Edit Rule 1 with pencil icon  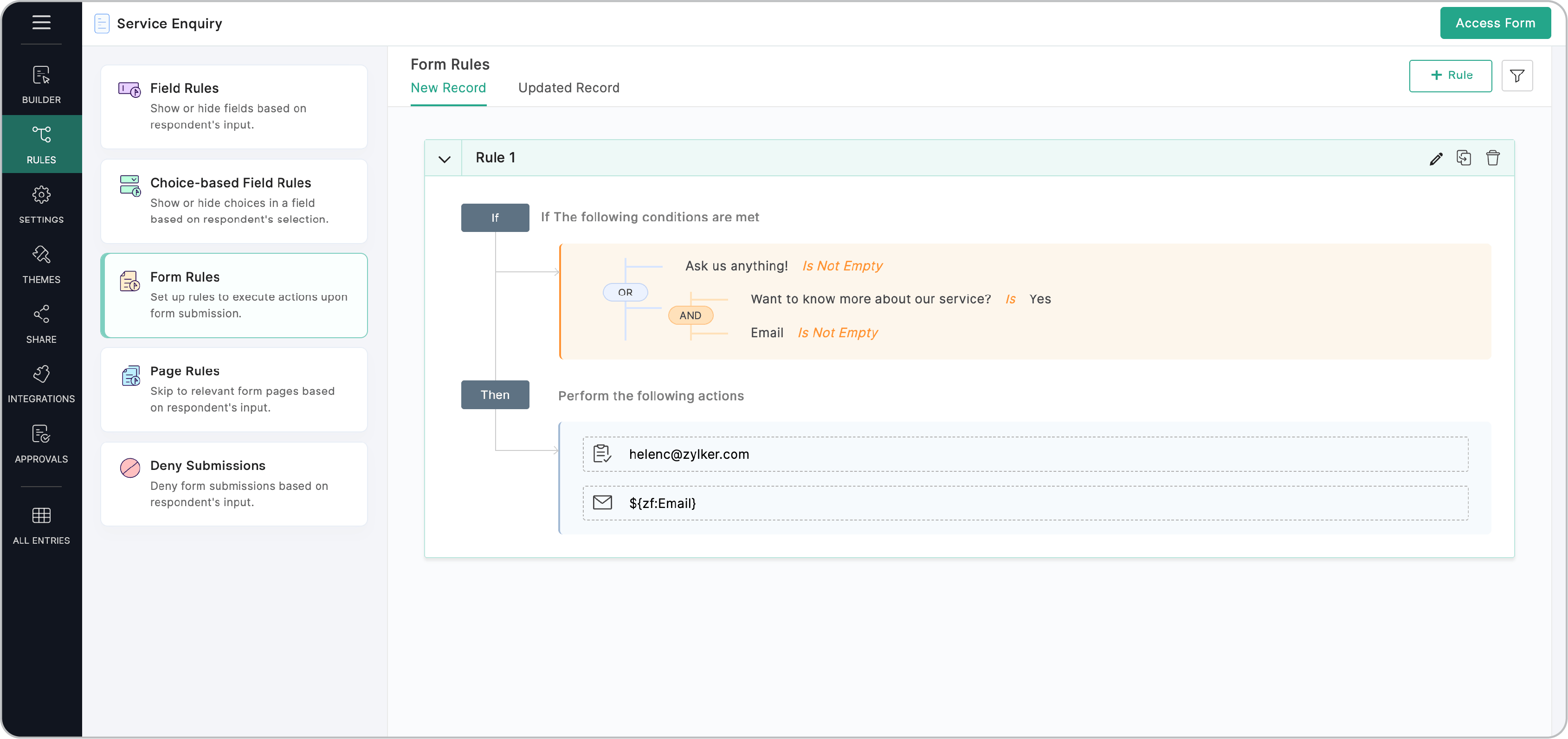[1435, 159]
